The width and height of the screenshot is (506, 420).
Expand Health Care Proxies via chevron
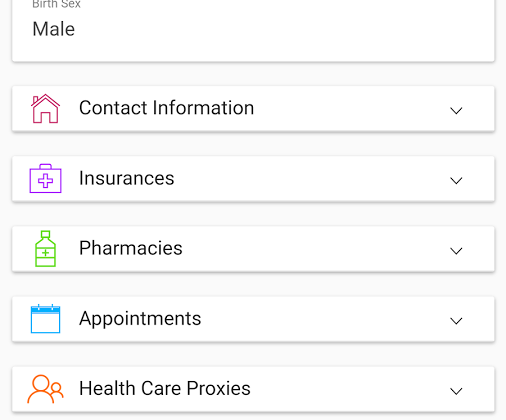point(456,391)
